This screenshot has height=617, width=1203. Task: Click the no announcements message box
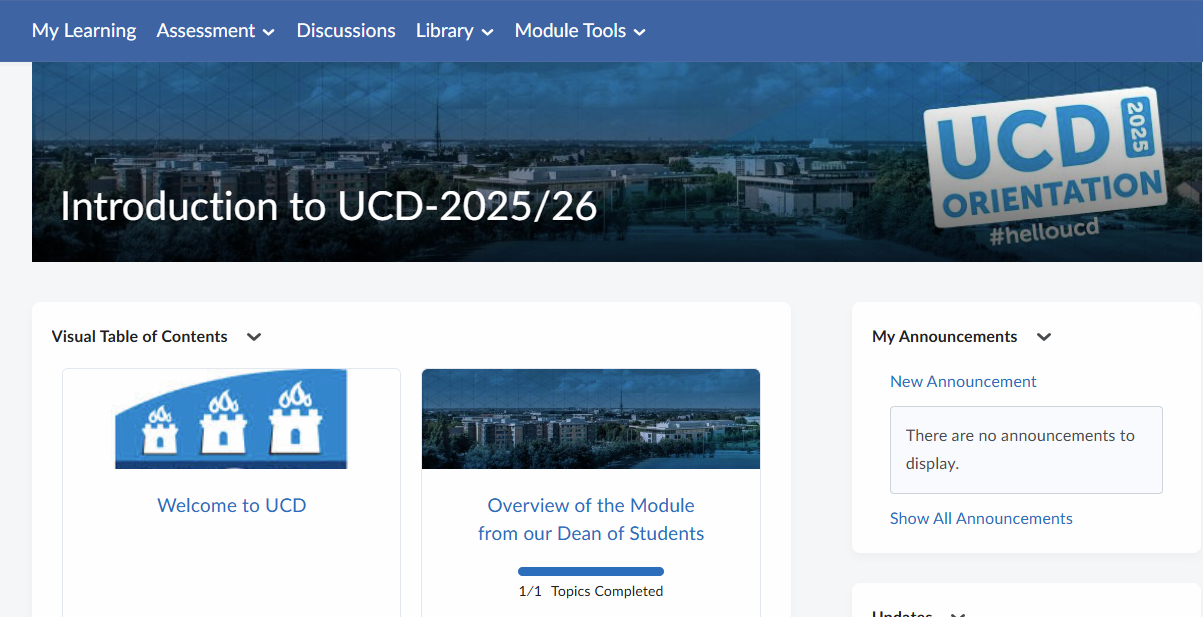pyautogui.click(x=1026, y=449)
